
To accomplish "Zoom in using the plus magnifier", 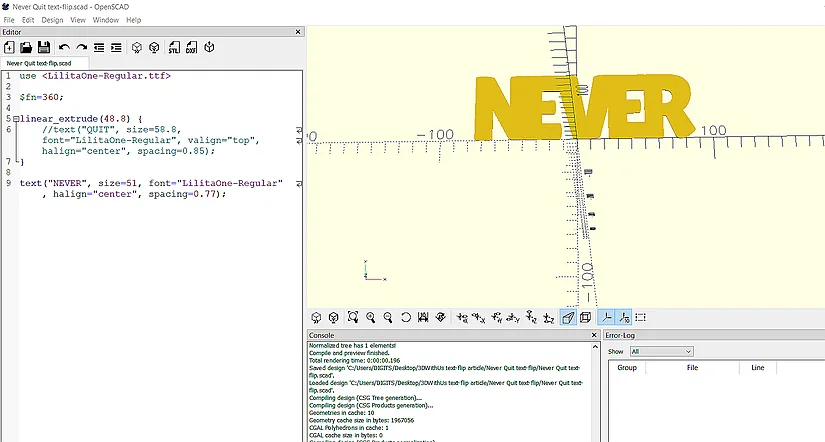I will click(x=371, y=317).
